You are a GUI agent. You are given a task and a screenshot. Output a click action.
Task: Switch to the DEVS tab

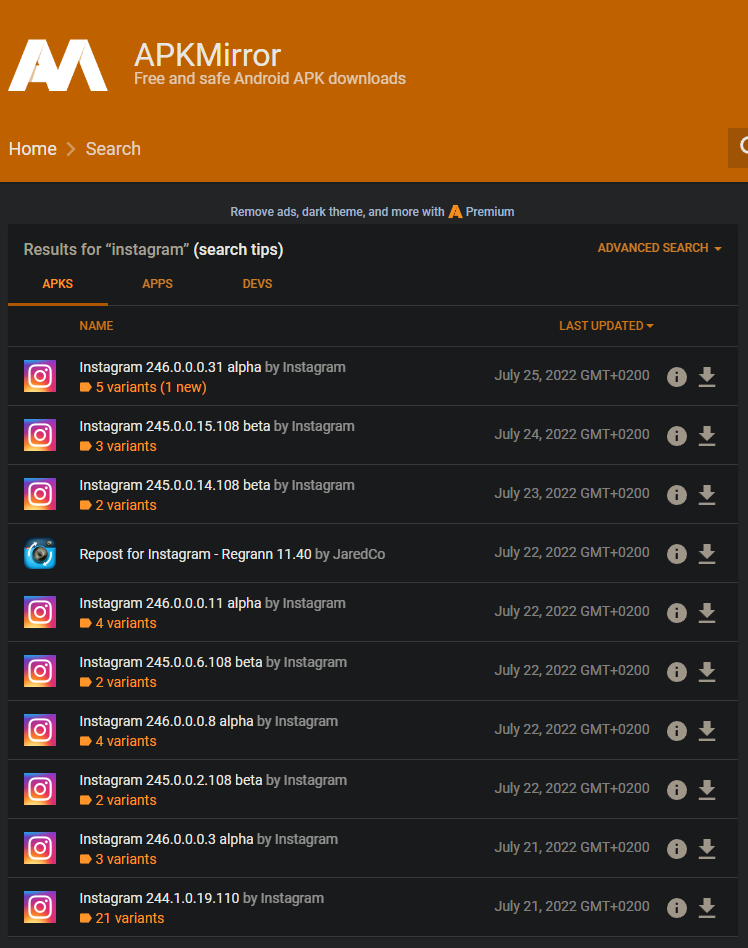pos(257,284)
